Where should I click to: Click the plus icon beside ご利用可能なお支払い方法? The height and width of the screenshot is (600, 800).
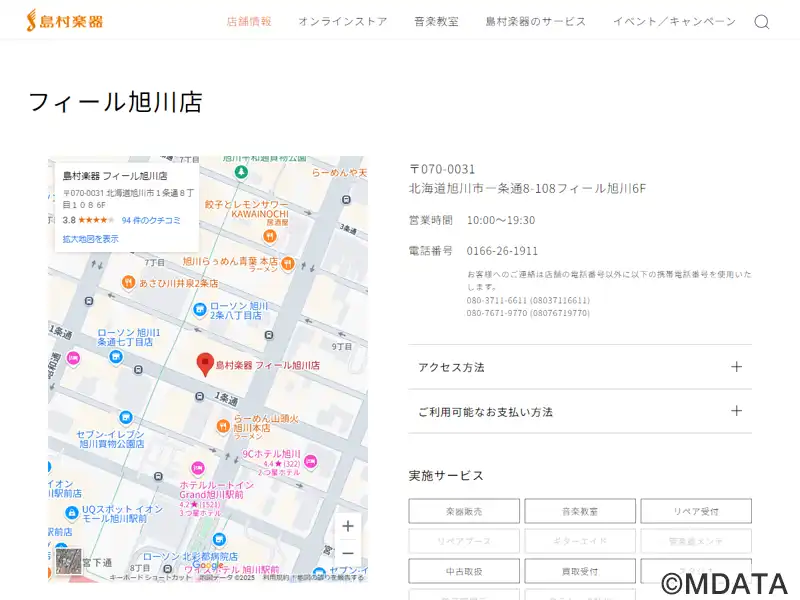(x=736, y=411)
